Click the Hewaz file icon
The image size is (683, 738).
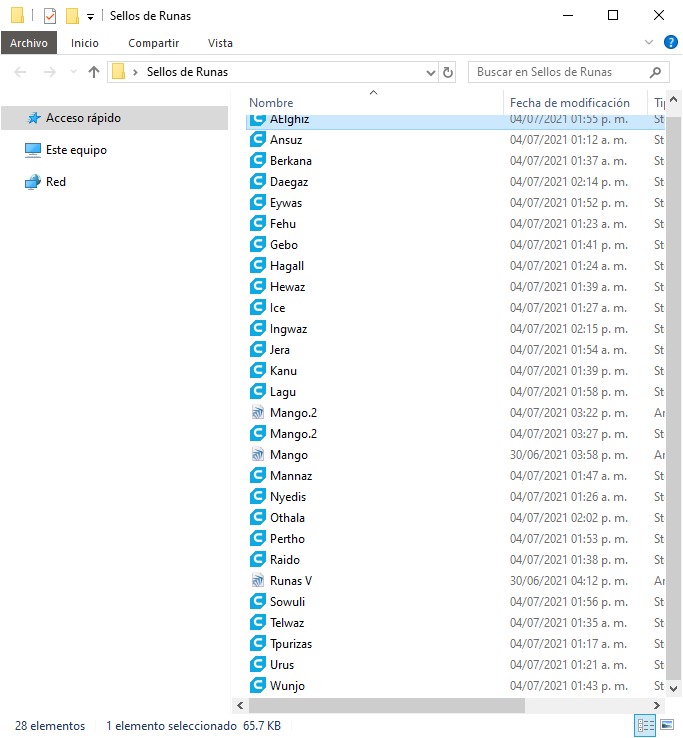coord(257,286)
